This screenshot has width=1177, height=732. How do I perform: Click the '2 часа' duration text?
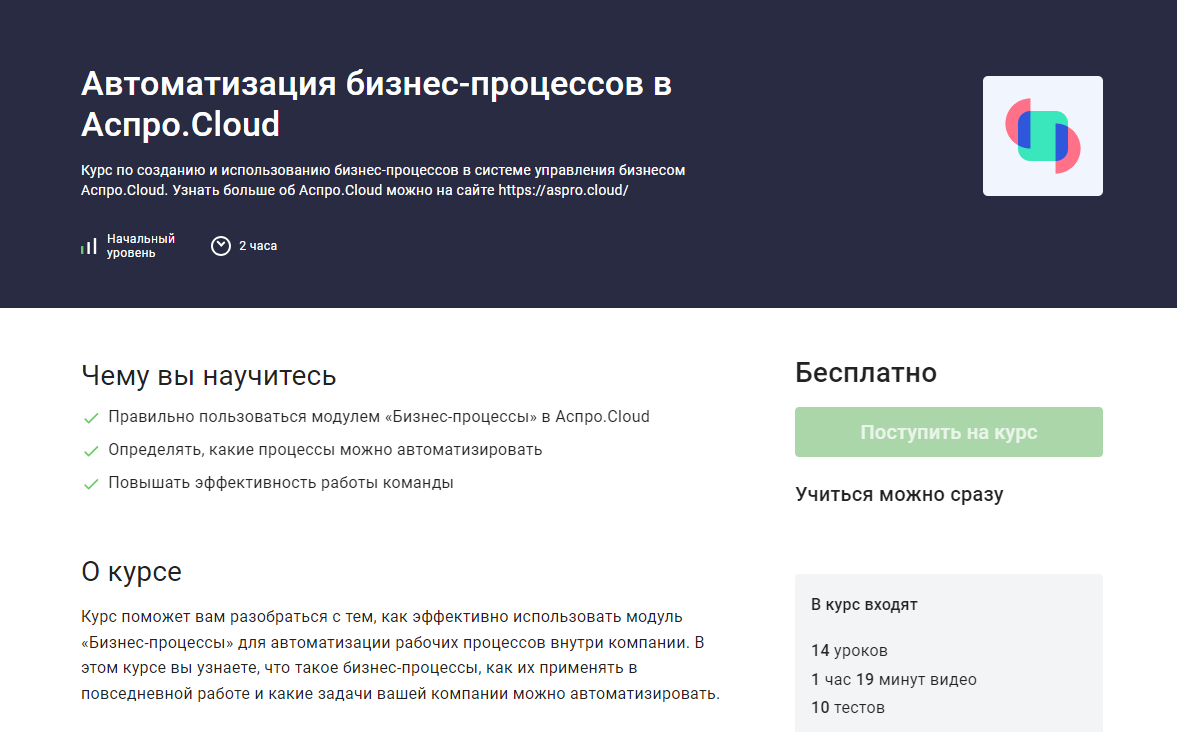(258, 246)
